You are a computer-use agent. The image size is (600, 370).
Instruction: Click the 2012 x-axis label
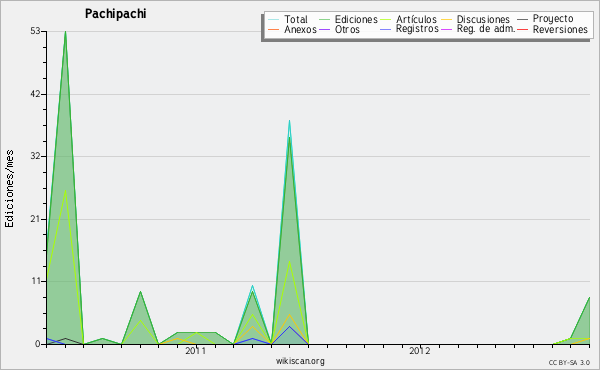coord(420,351)
